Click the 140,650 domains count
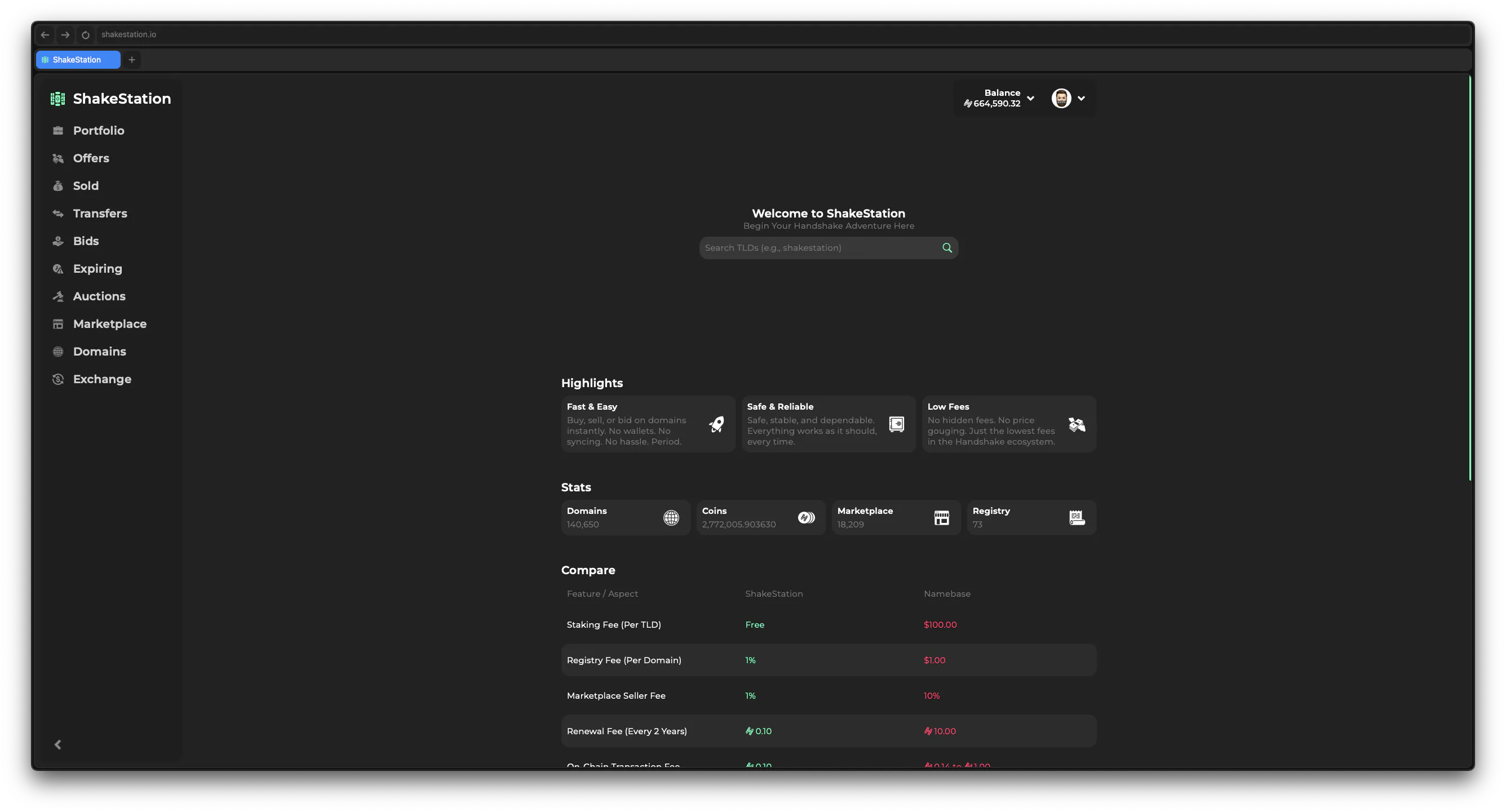 tap(583, 525)
